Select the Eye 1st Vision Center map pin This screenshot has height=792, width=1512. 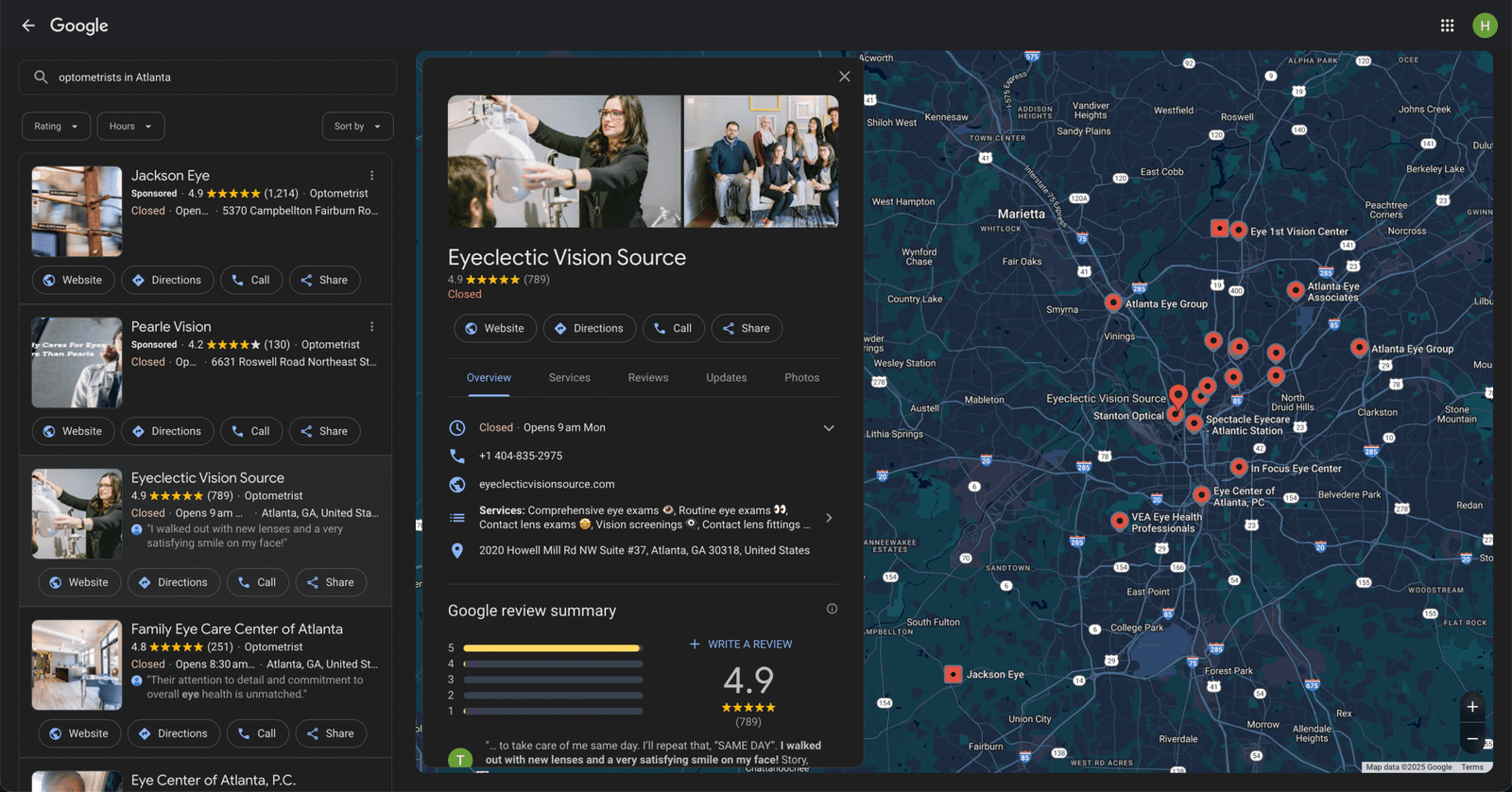[x=1239, y=230]
